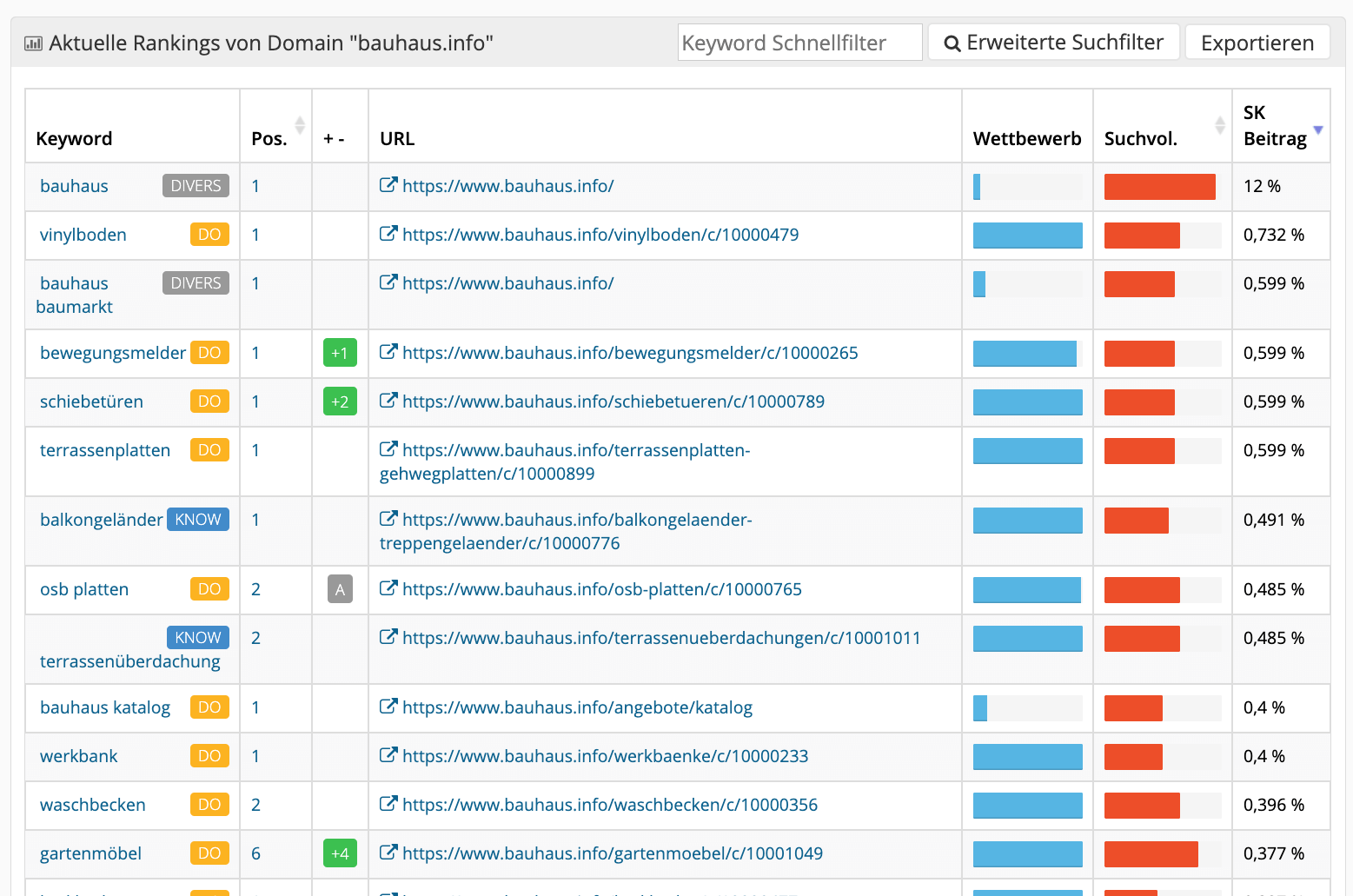The width and height of the screenshot is (1353, 896).
Task: Click position '2' in waschbecken row
Action: coord(255,805)
